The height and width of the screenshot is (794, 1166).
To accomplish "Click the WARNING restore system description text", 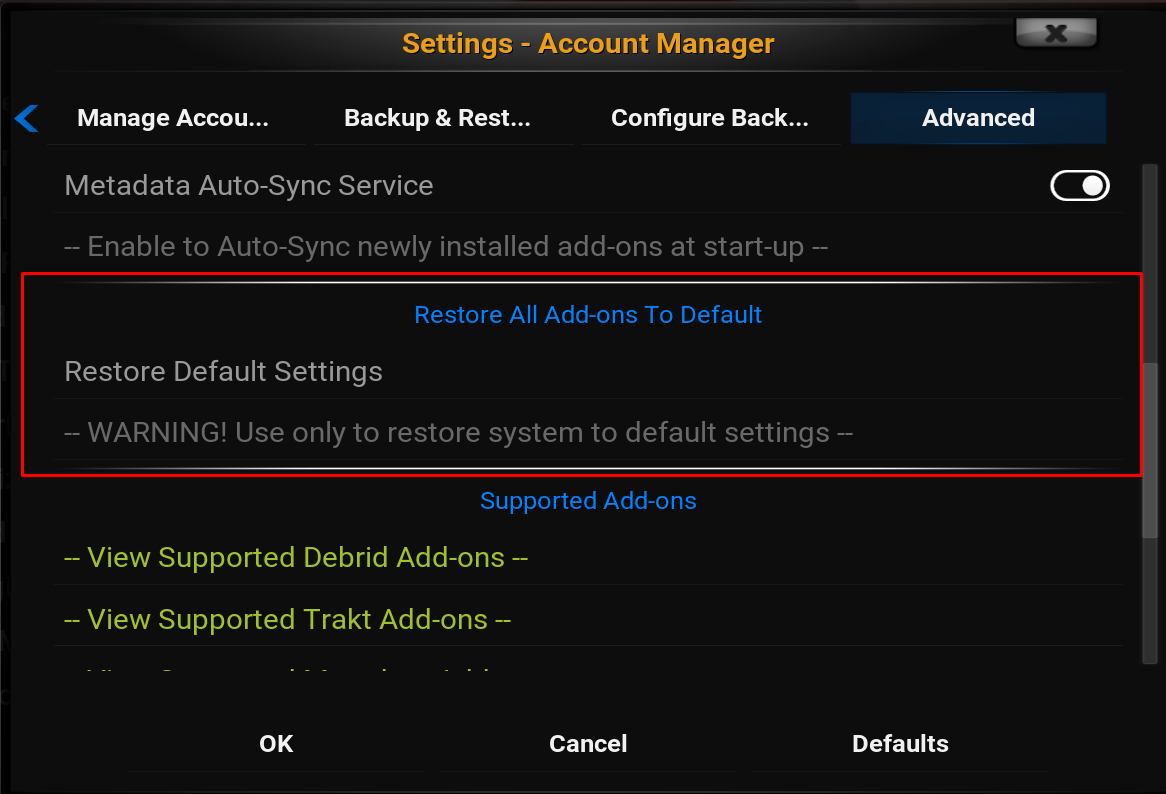I will [x=458, y=432].
